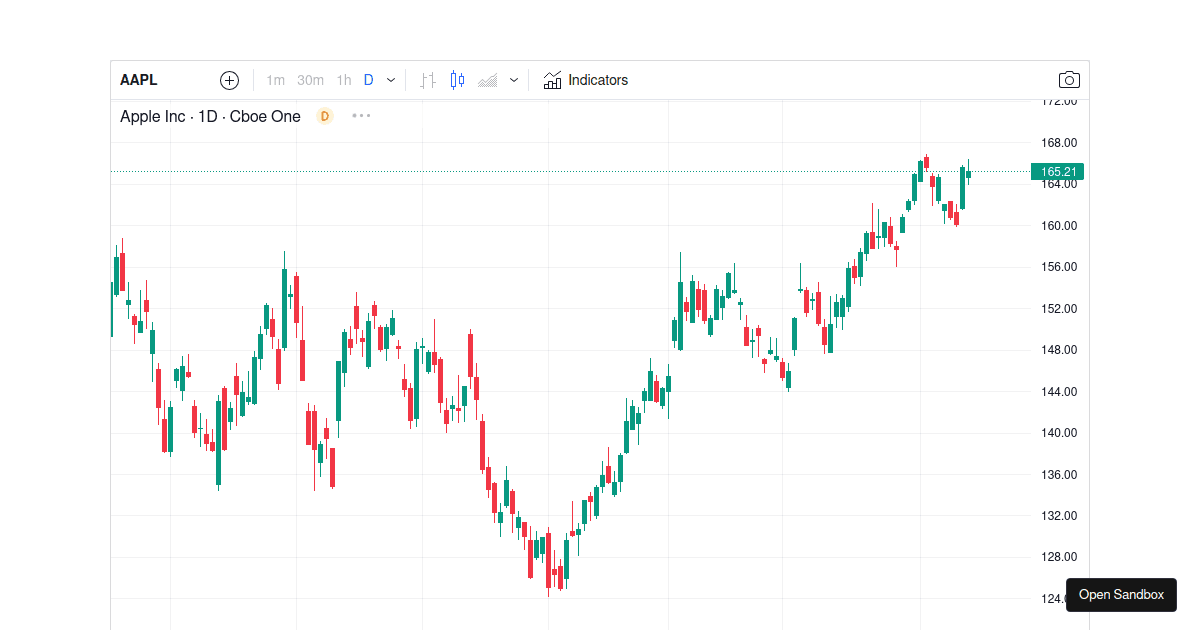Click the 165.21 price label
This screenshot has height=630, width=1200.
tap(1057, 171)
